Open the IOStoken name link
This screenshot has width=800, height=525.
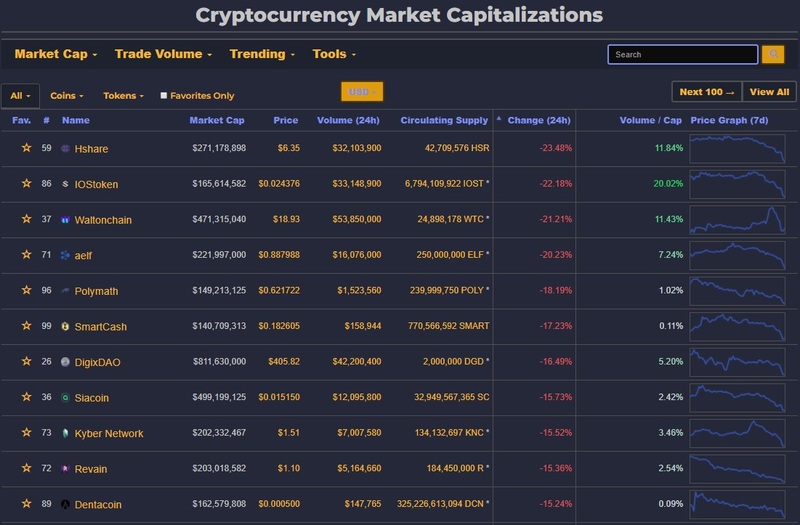96,184
